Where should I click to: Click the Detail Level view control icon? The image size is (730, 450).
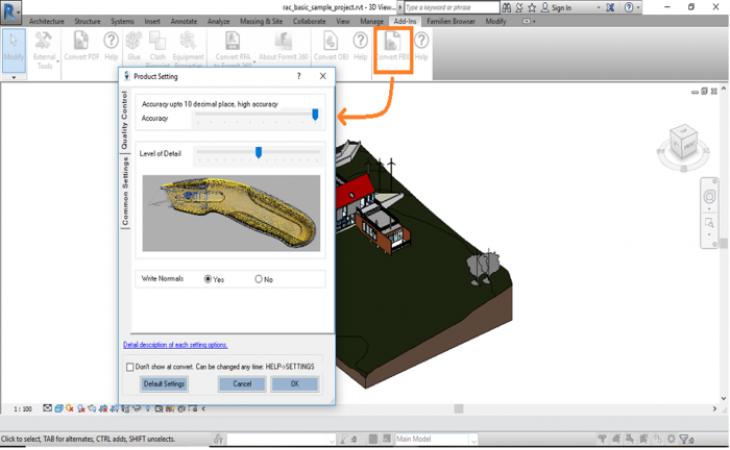coord(47,408)
